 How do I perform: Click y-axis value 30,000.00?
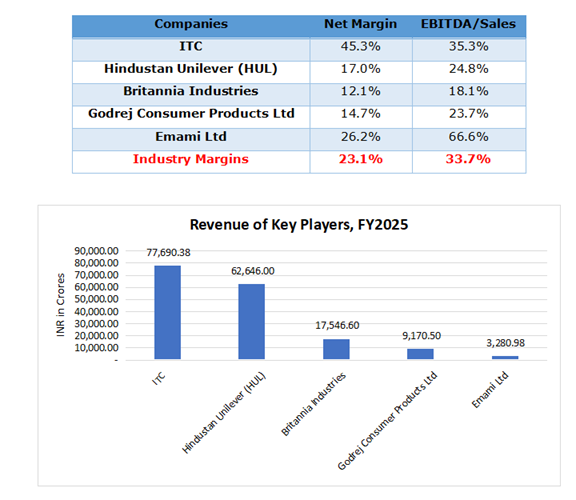[97, 324]
